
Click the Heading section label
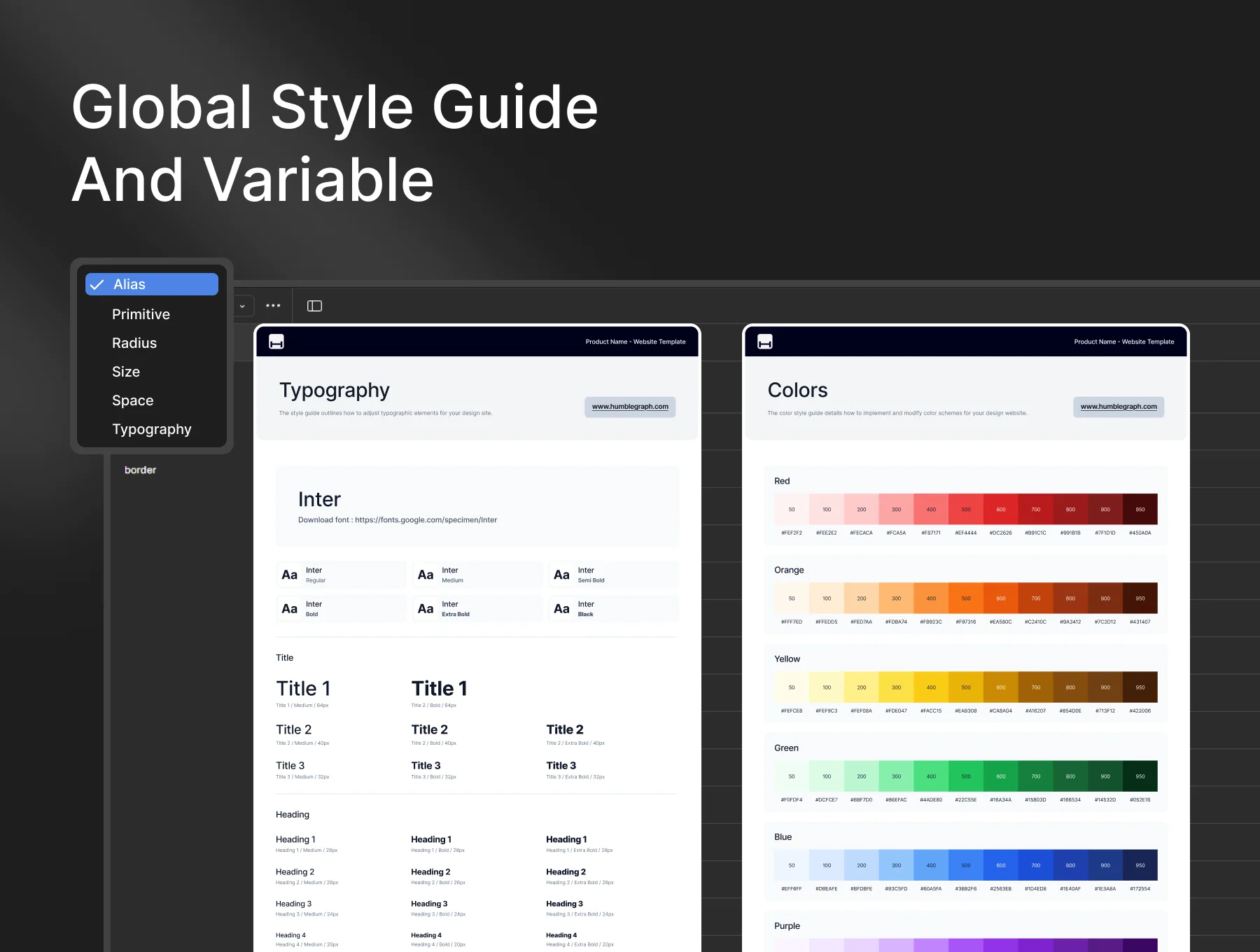(293, 815)
